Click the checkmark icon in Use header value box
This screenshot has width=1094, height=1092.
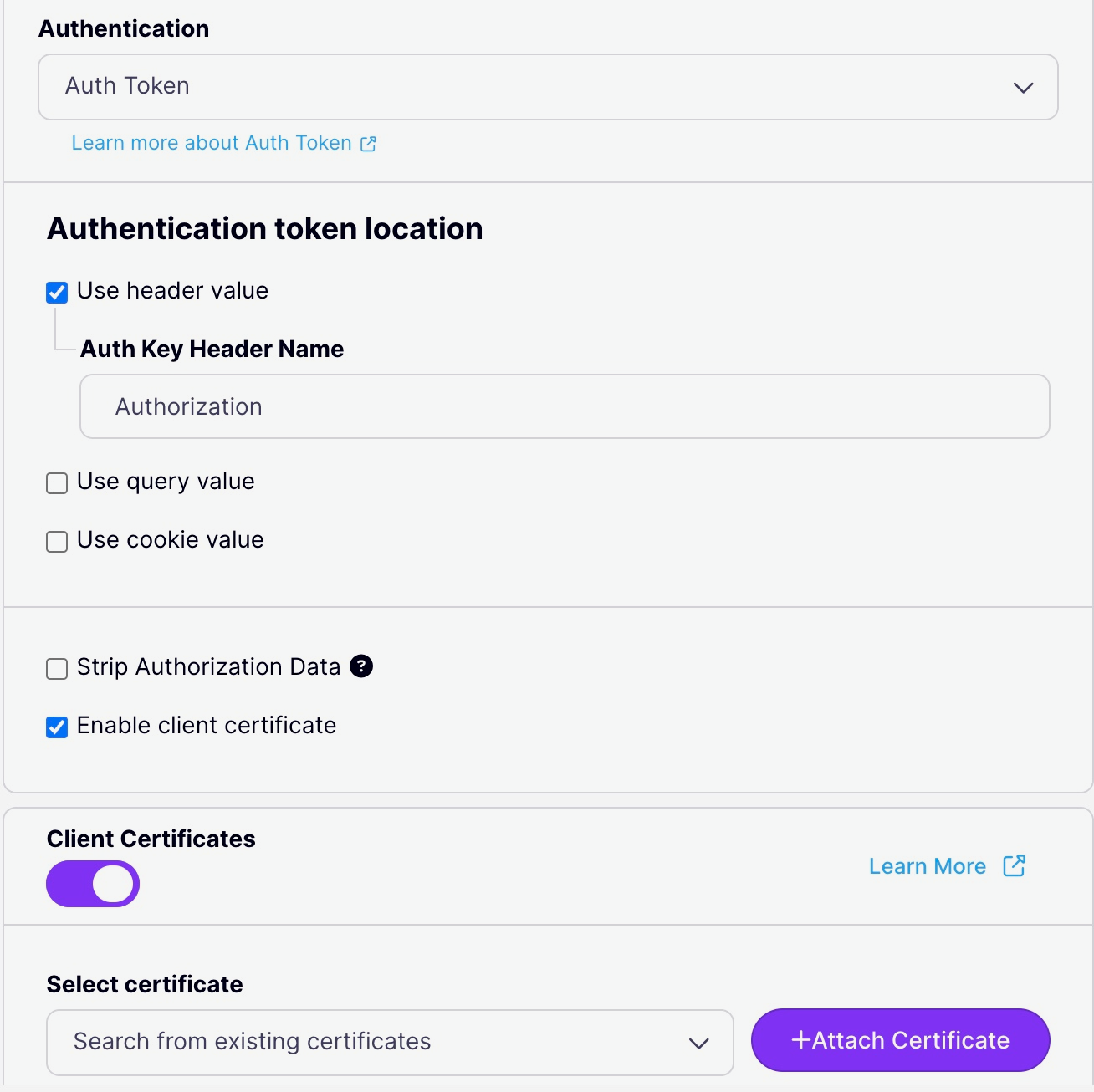coord(56,293)
